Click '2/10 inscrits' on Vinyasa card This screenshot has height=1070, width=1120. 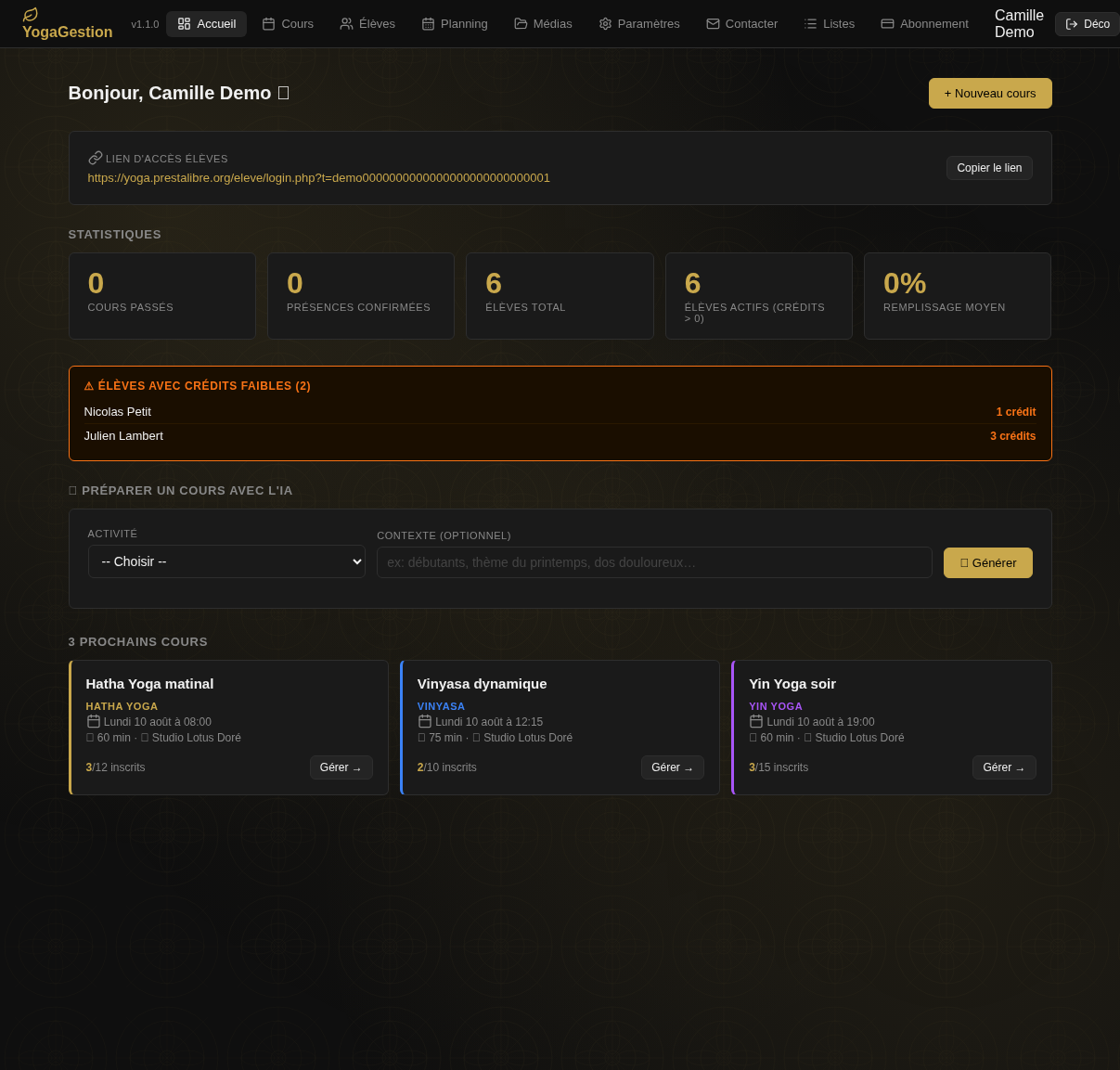point(447,767)
